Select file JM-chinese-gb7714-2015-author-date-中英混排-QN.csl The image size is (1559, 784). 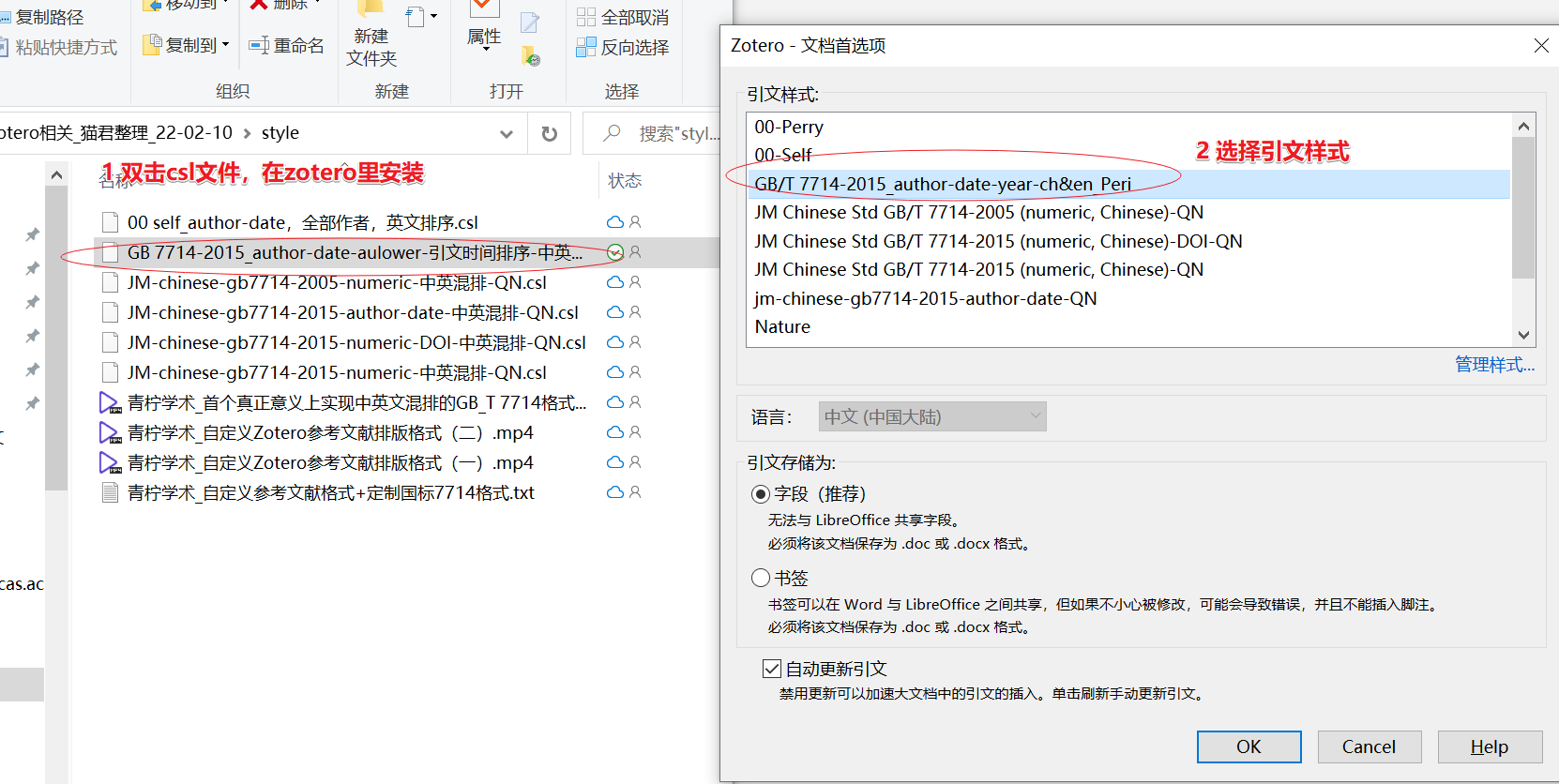(x=353, y=312)
